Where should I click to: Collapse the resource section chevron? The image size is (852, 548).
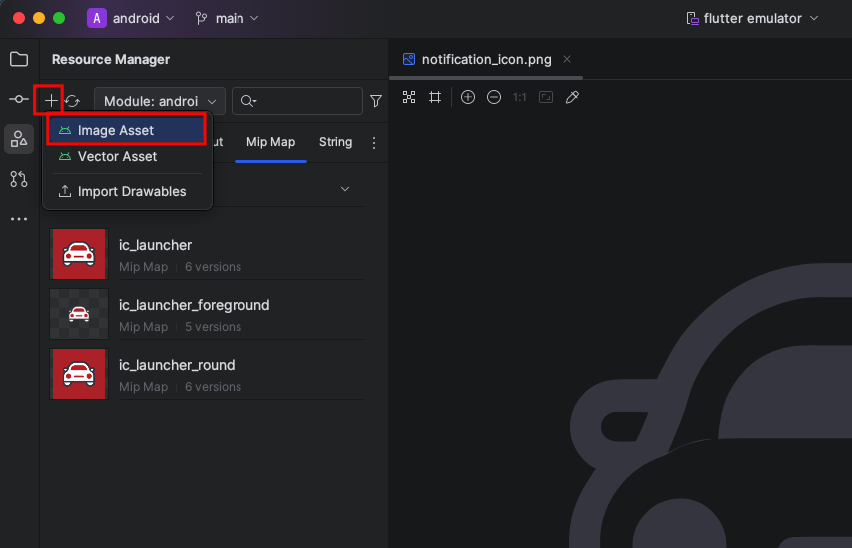(x=344, y=189)
